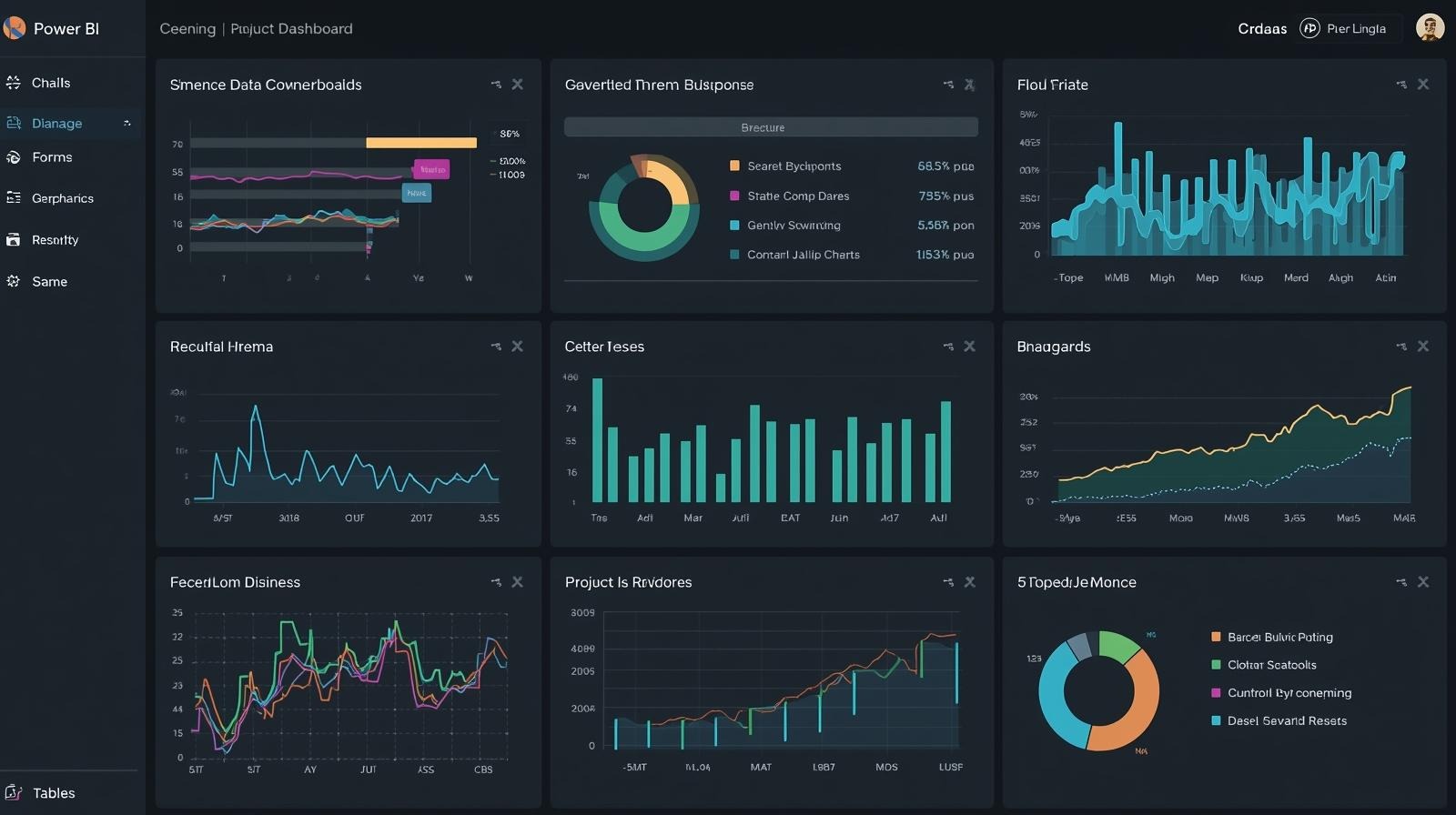1456x815 pixels.
Task: Click the Power BI logo icon
Action: pyautogui.click(x=15, y=28)
